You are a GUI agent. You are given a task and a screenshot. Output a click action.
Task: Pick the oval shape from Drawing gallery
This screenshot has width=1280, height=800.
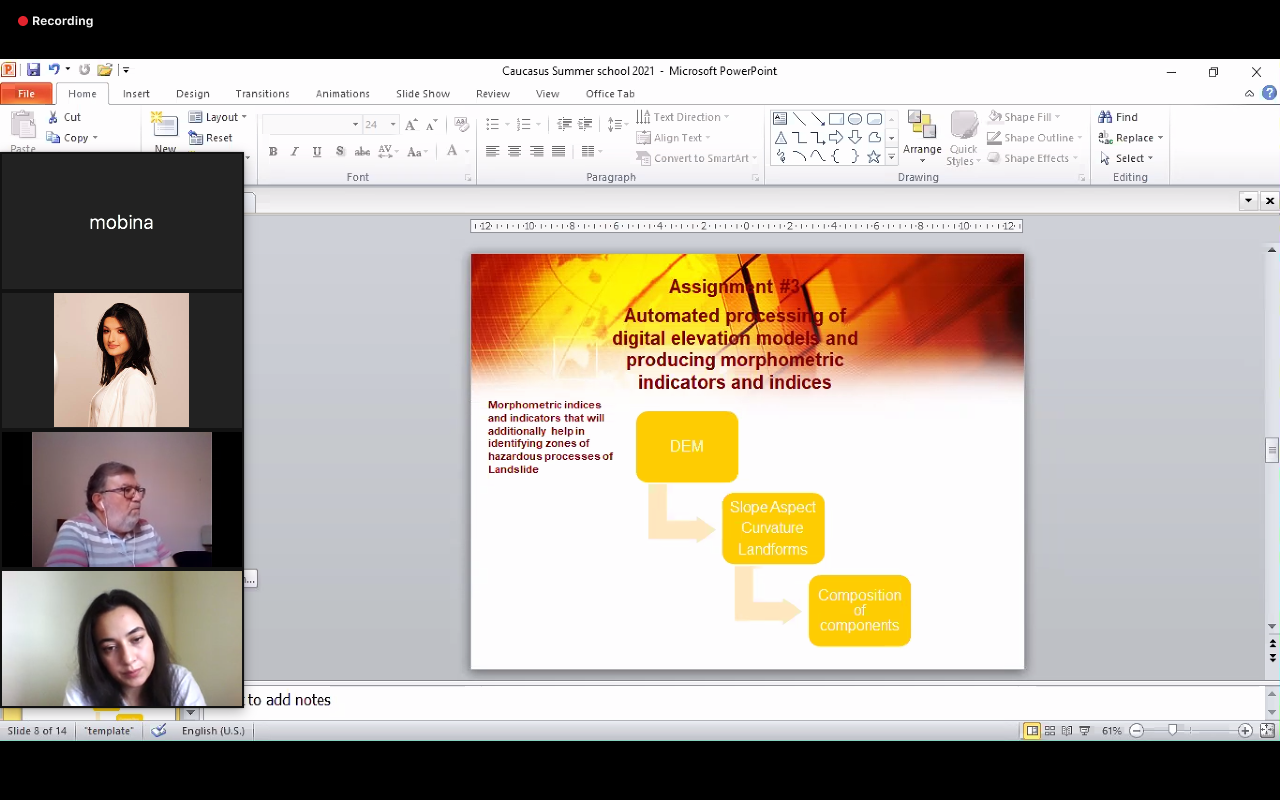(855, 119)
